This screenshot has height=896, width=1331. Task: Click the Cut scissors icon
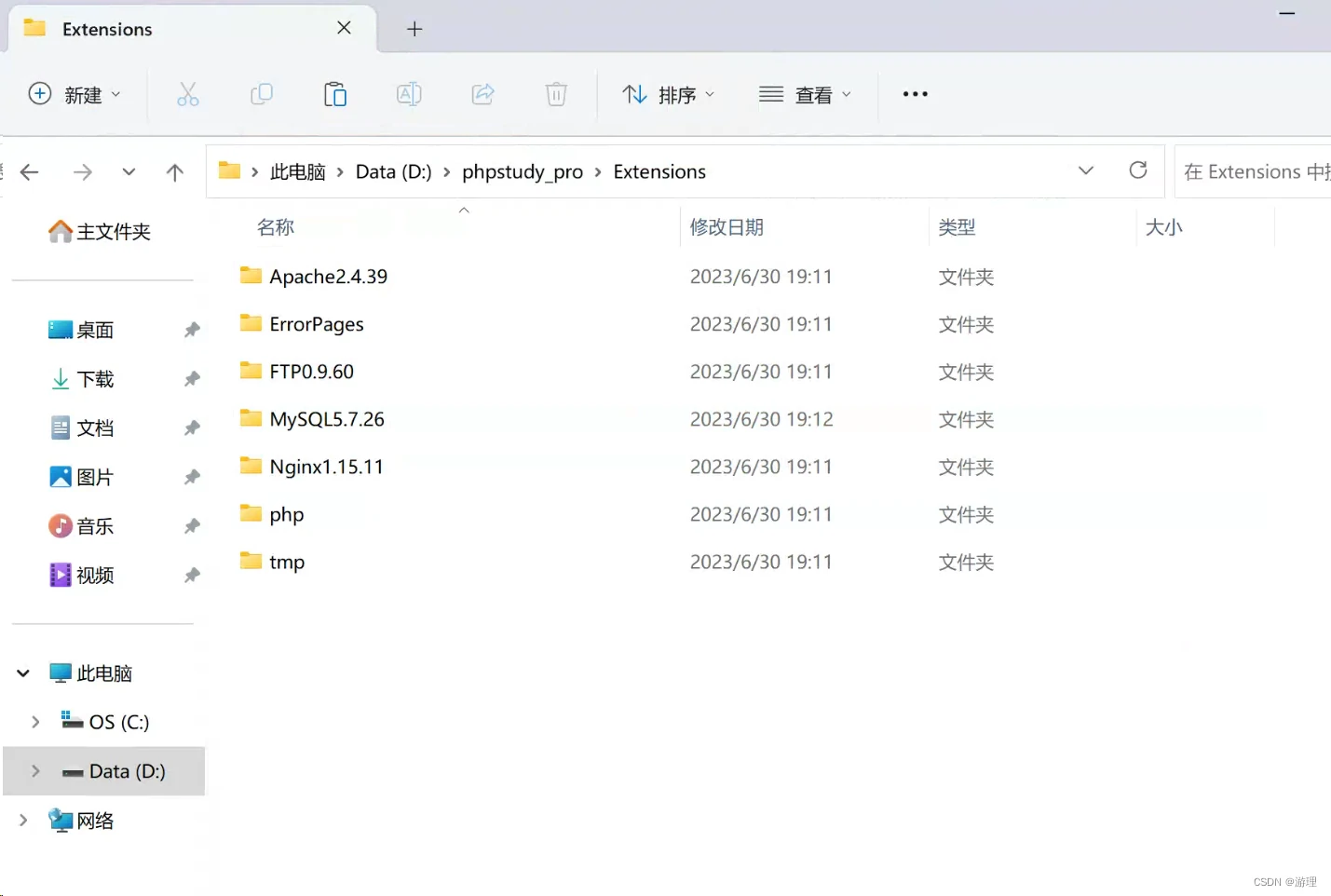pos(188,94)
